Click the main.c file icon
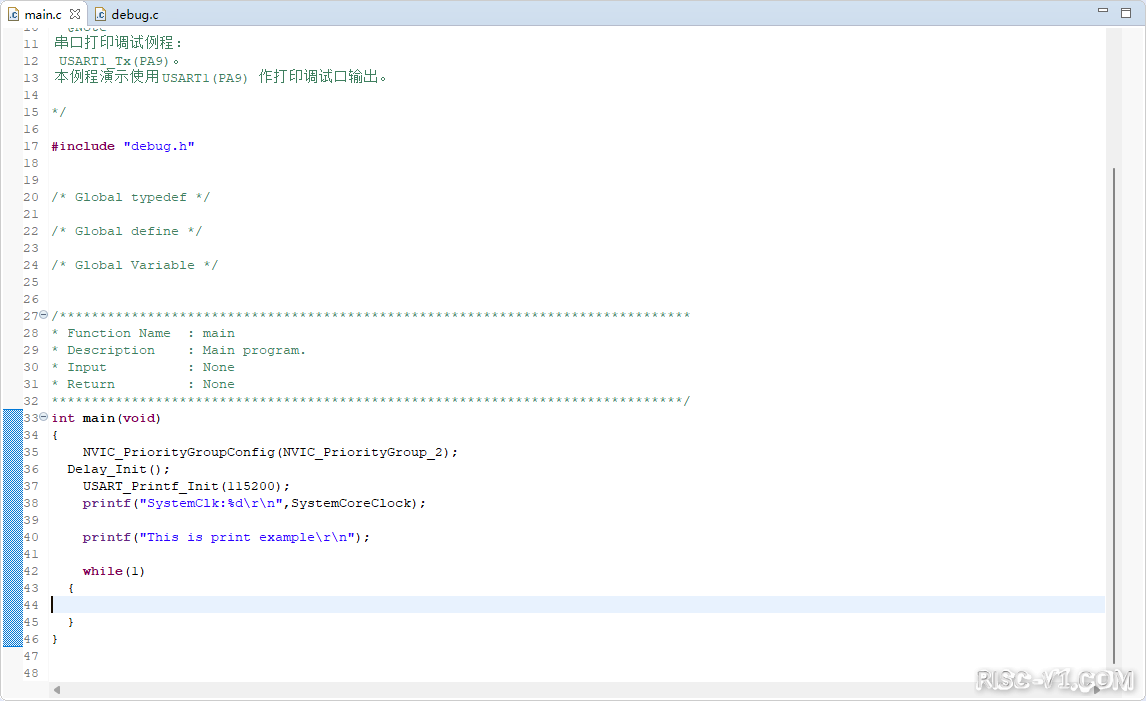1146x701 pixels. pos(13,14)
